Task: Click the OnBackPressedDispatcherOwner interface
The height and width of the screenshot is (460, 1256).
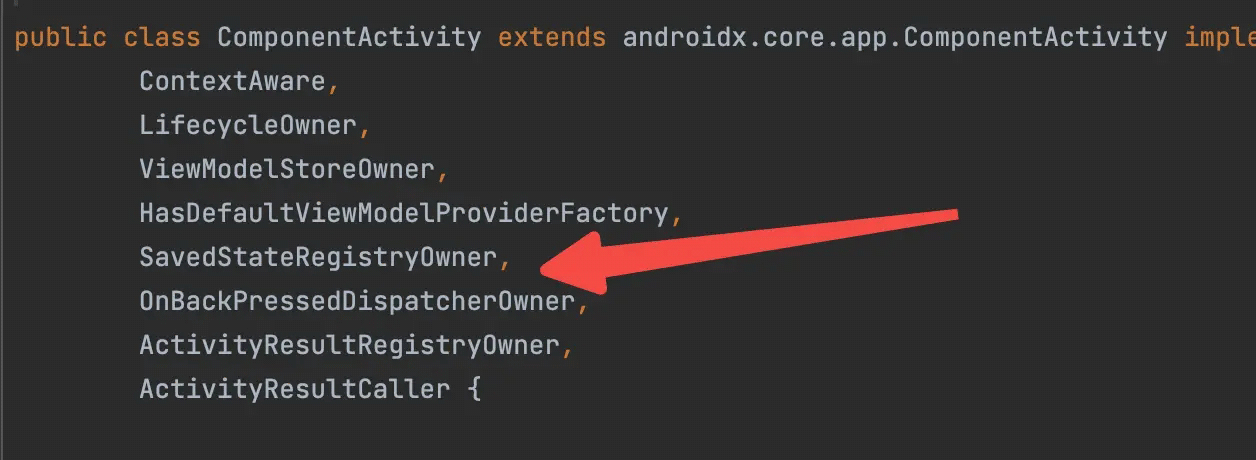Action: [357, 301]
